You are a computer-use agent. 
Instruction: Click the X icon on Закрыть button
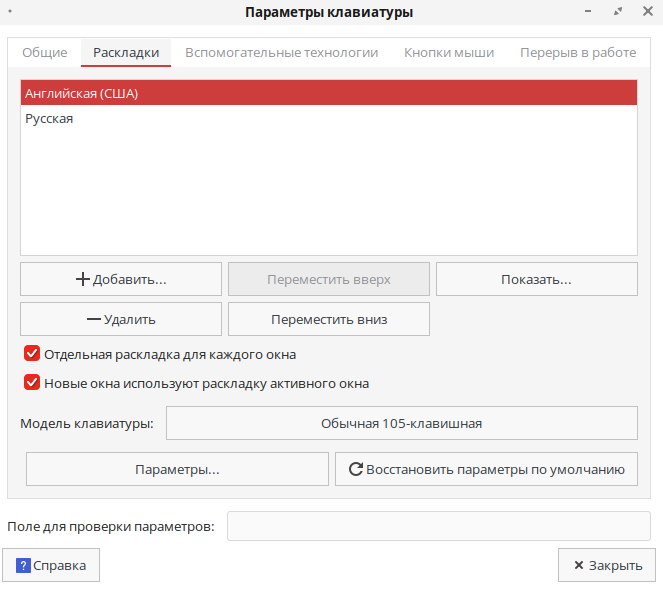coord(578,565)
